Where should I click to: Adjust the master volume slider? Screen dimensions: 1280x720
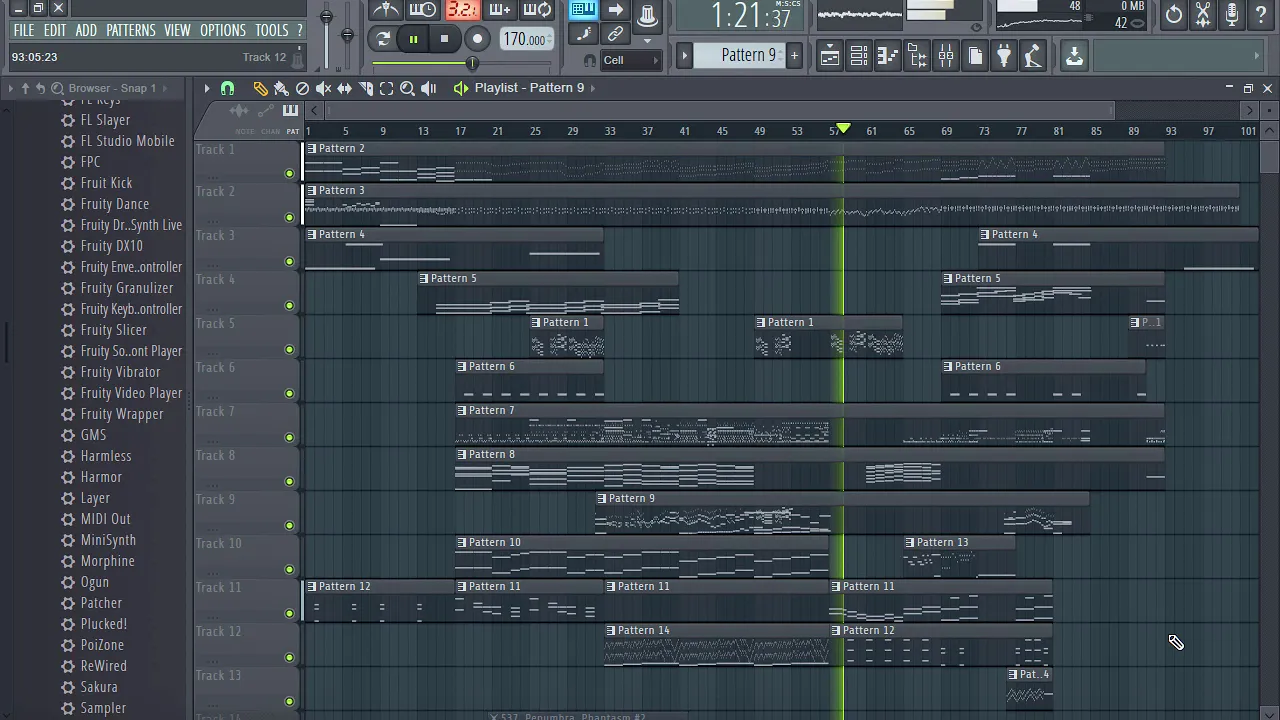click(326, 18)
